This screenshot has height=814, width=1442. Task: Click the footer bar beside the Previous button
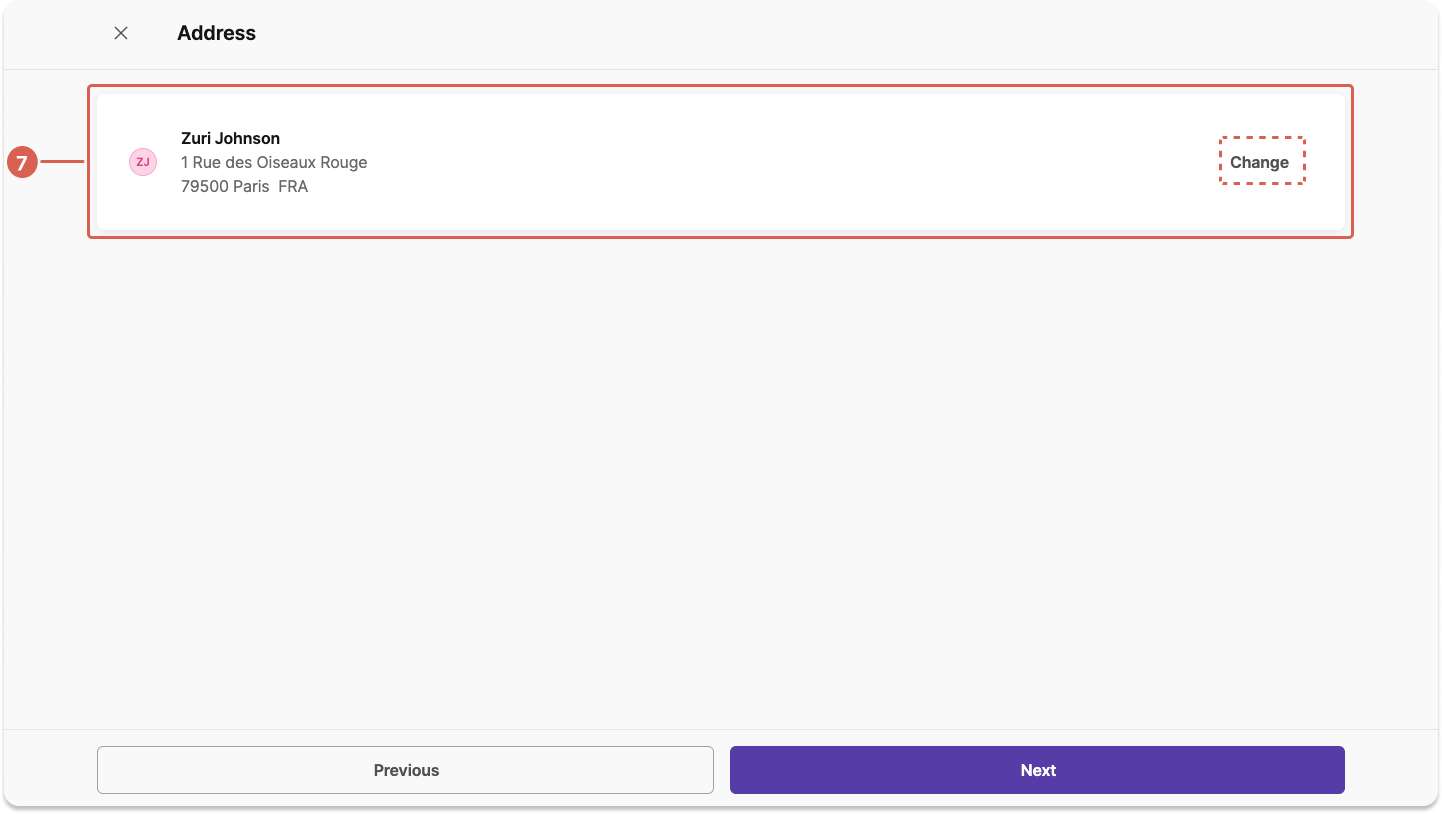pos(50,770)
